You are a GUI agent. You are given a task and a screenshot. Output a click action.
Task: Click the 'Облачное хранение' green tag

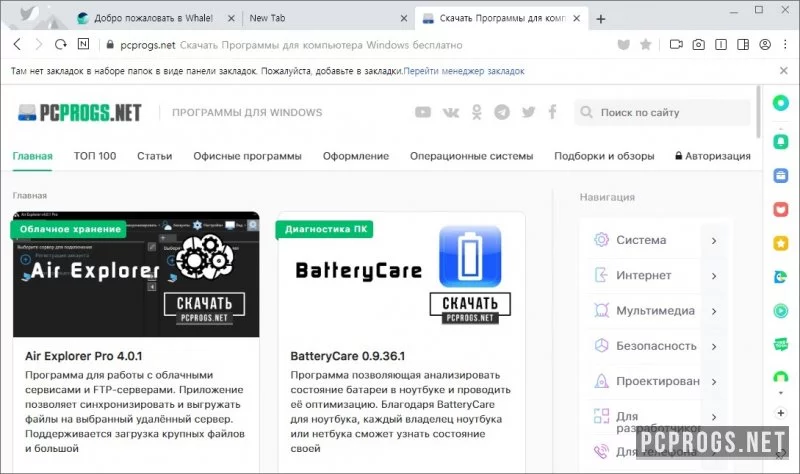pos(69,229)
